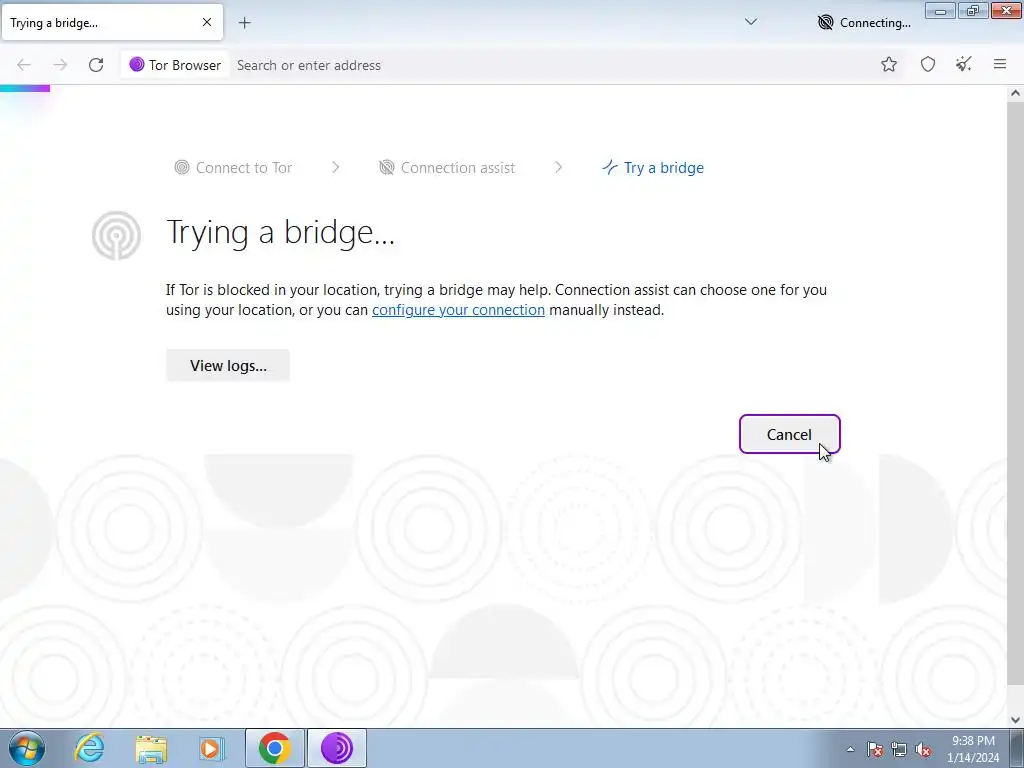1024x768 pixels.
Task: Open the 'configure your connection' link
Action: click(x=458, y=310)
